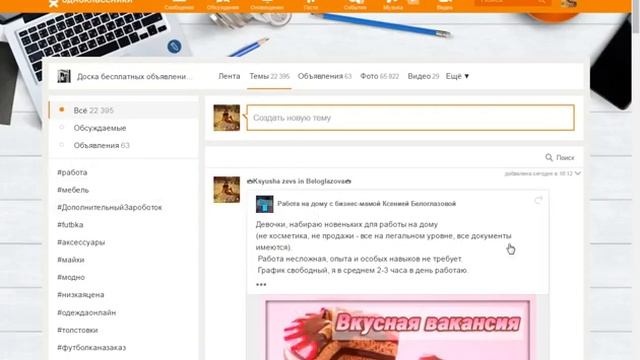
Task: Filter by hashtag #futbka
Action: tap(70, 224)
